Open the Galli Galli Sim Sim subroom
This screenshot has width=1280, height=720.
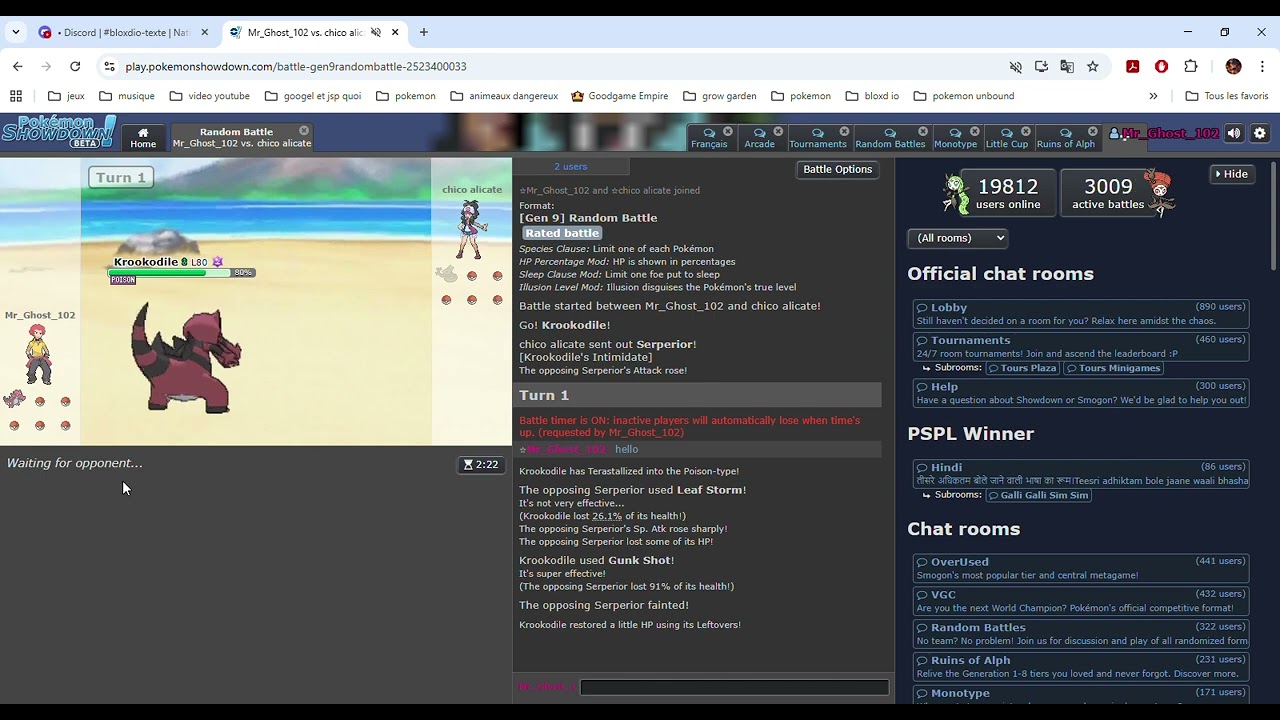pos(1038,495)
